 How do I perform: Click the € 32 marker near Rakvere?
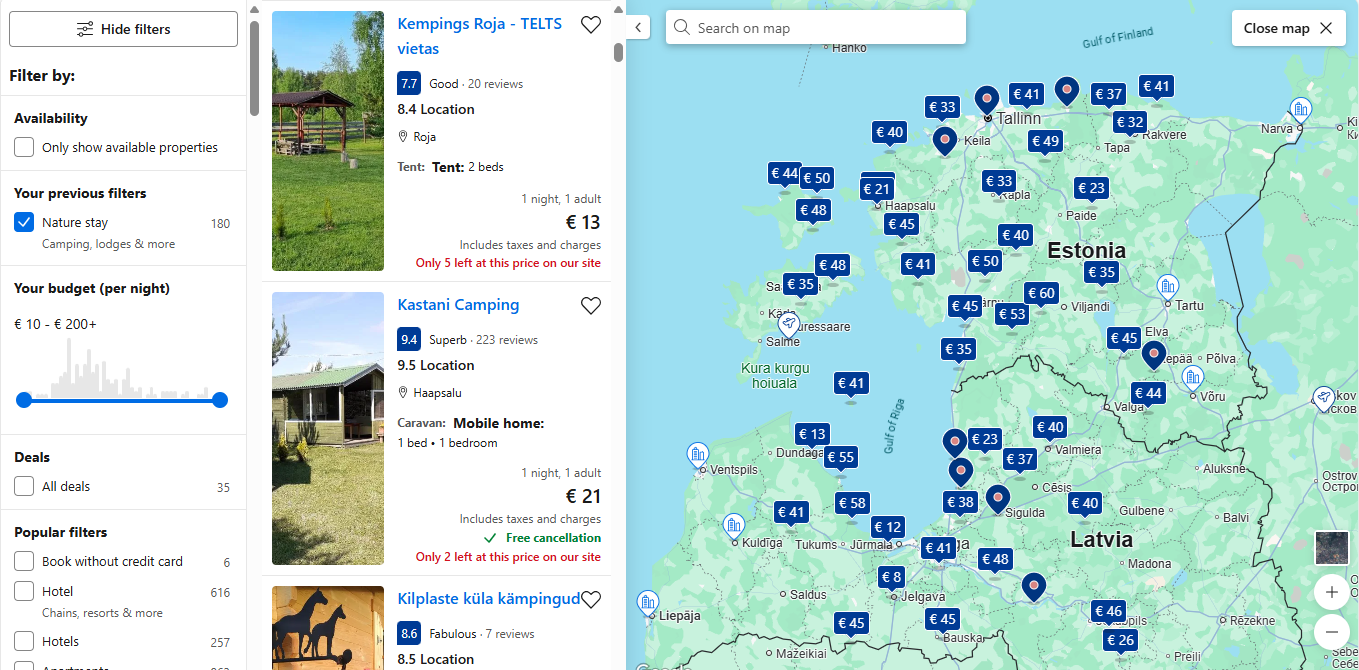(x=1130, y=122)
